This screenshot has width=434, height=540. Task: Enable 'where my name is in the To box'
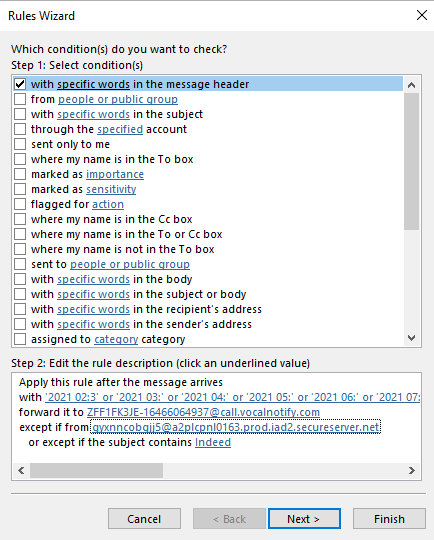(20, 159)
